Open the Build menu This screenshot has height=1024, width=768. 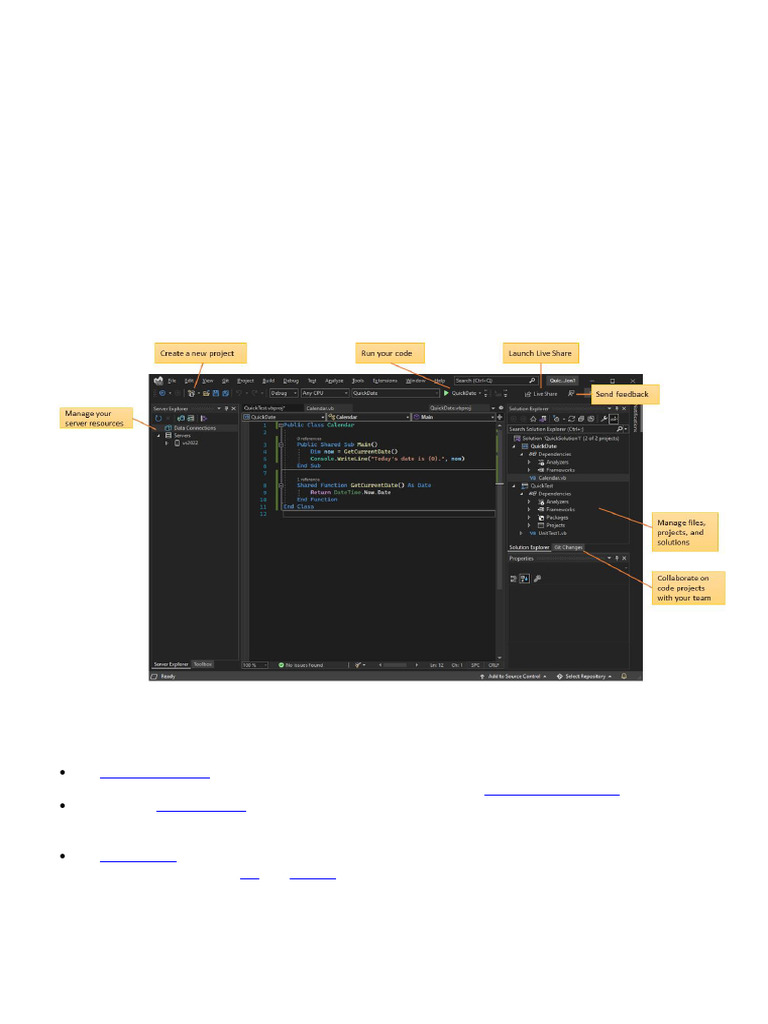coord(268,381)
